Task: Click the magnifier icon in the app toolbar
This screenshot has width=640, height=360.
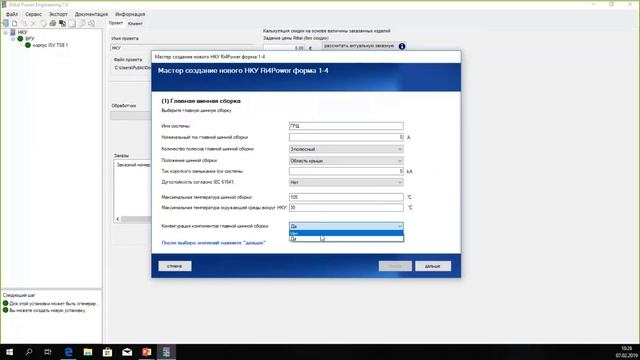Action: [x=82, y=24]
